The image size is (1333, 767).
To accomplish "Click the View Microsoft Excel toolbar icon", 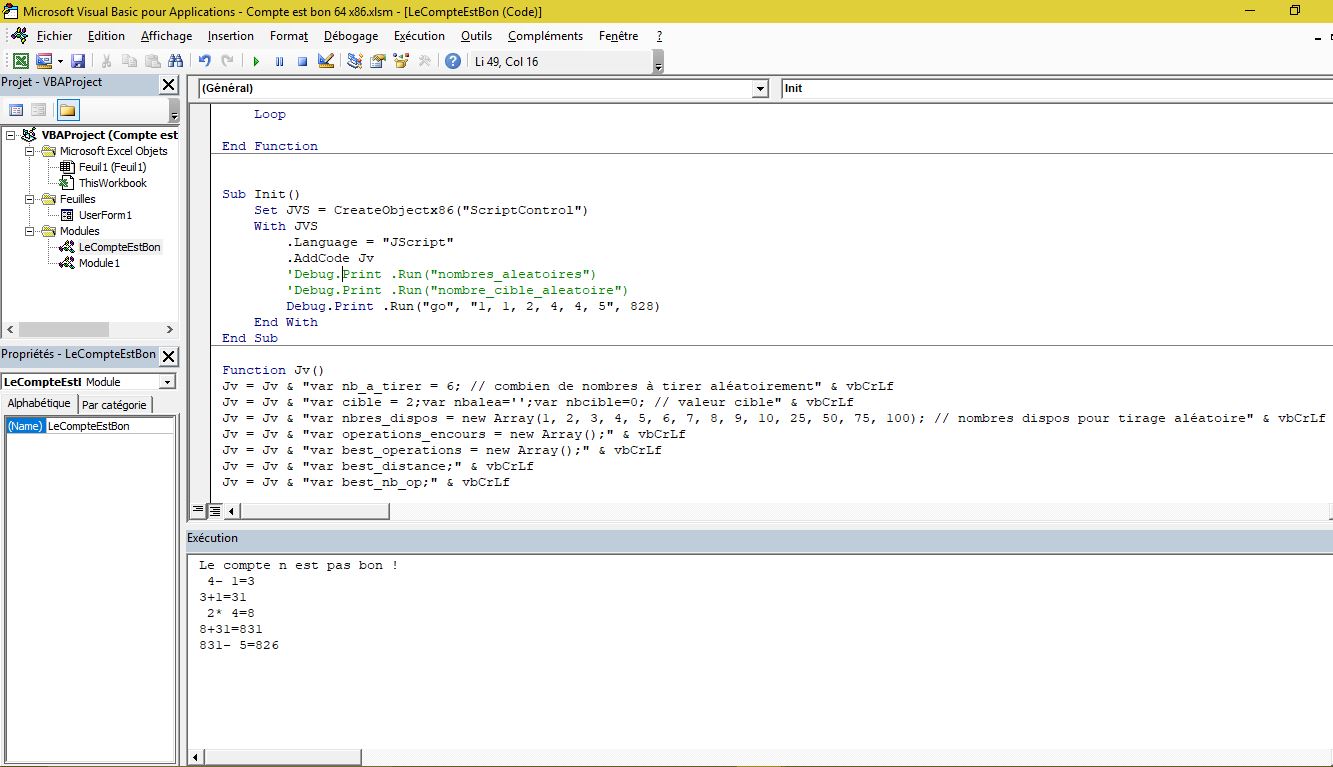I will (x=20, y=61).
